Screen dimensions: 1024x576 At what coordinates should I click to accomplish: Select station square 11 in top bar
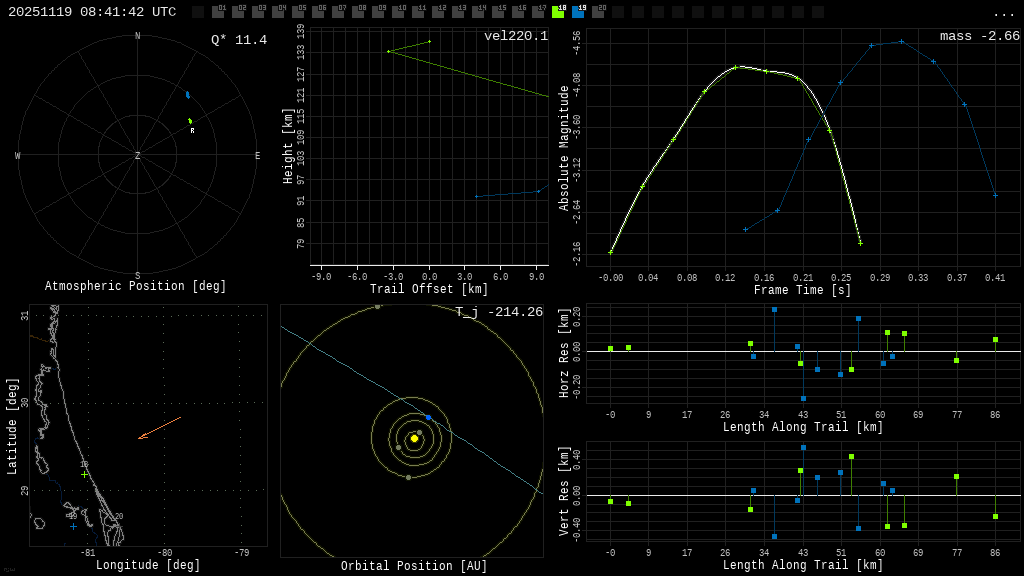pos(418,12)
